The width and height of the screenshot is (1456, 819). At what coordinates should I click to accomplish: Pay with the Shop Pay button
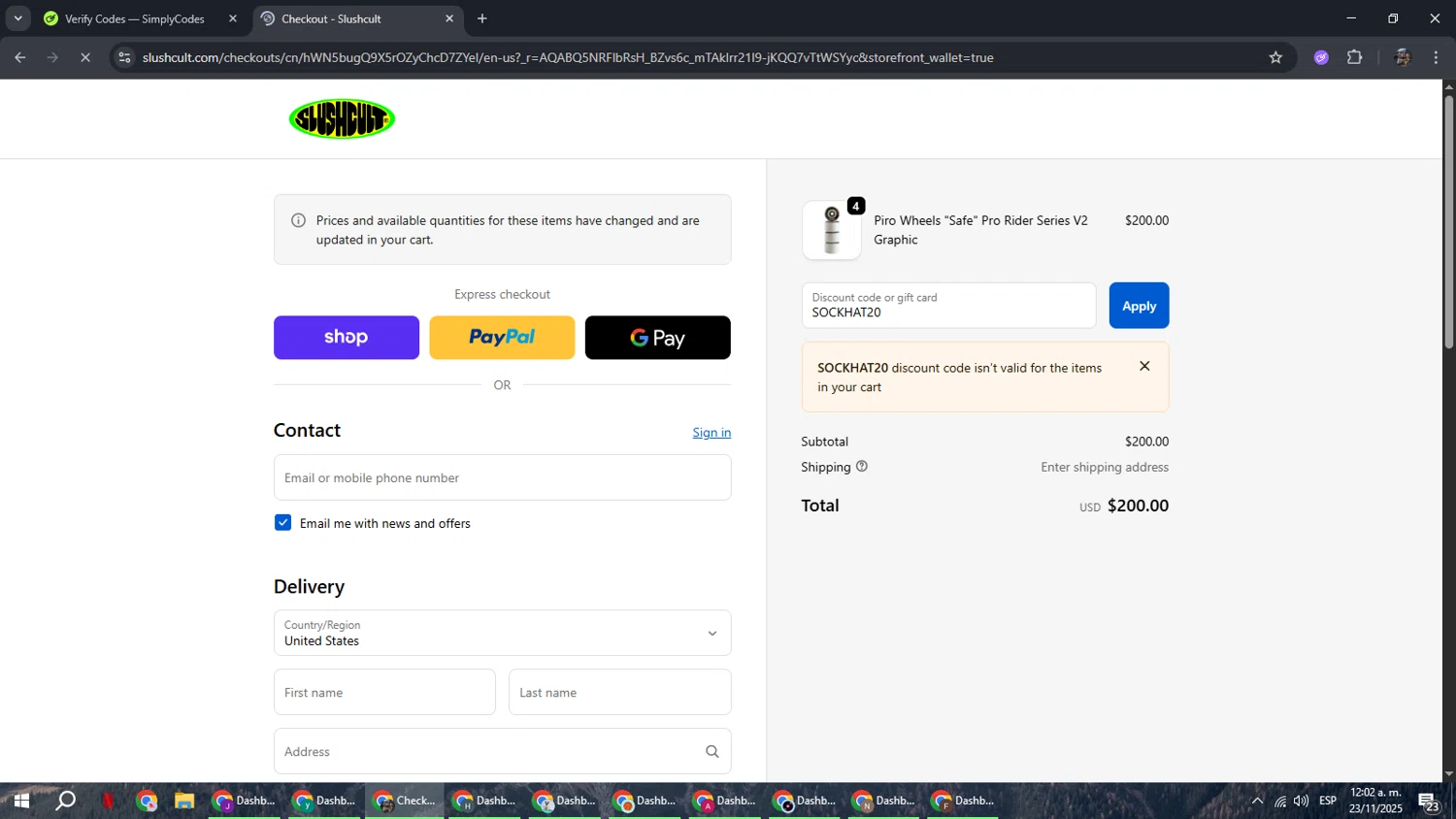pos(347,338)
